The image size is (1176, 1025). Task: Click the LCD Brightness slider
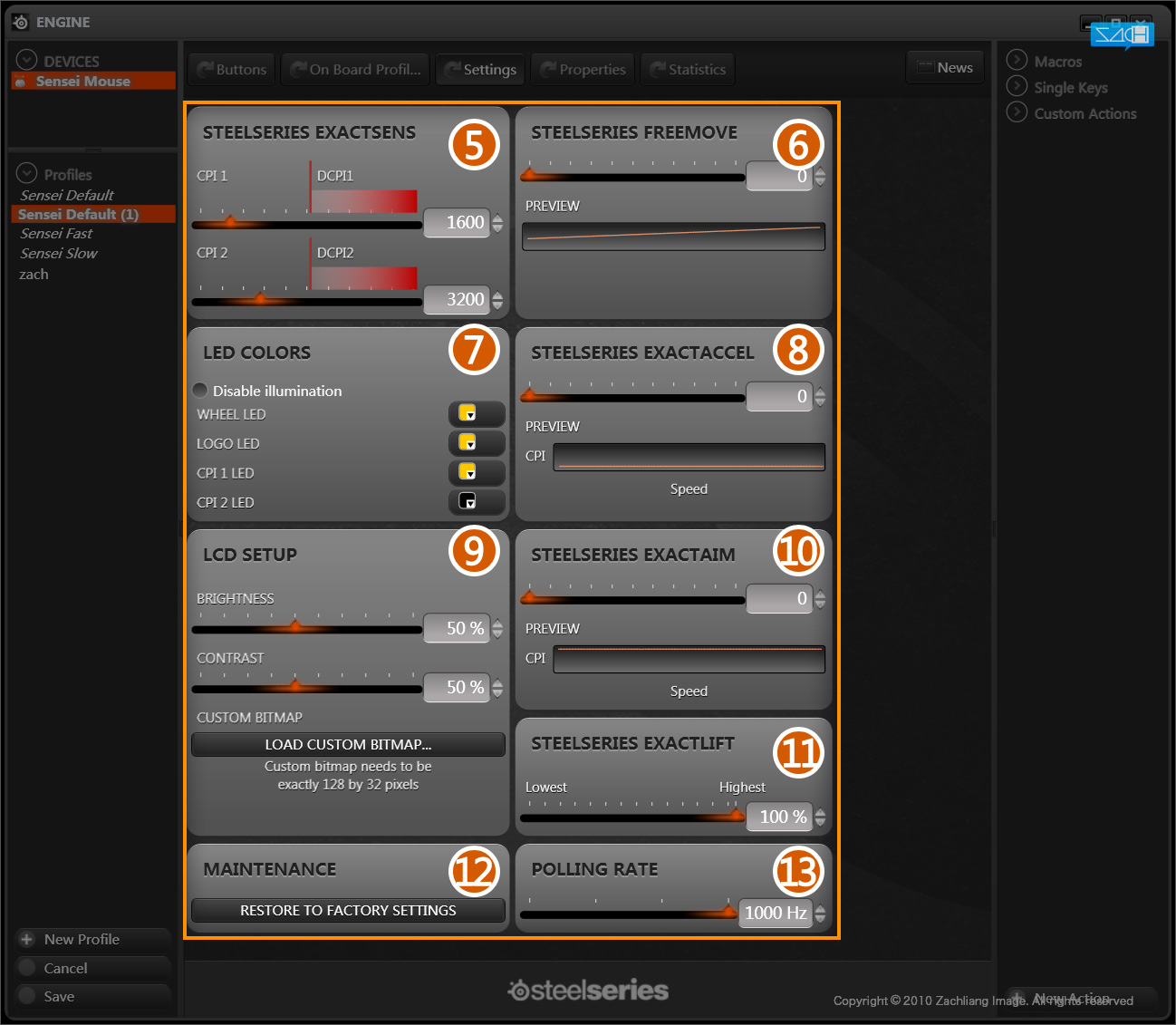[307, 628]
